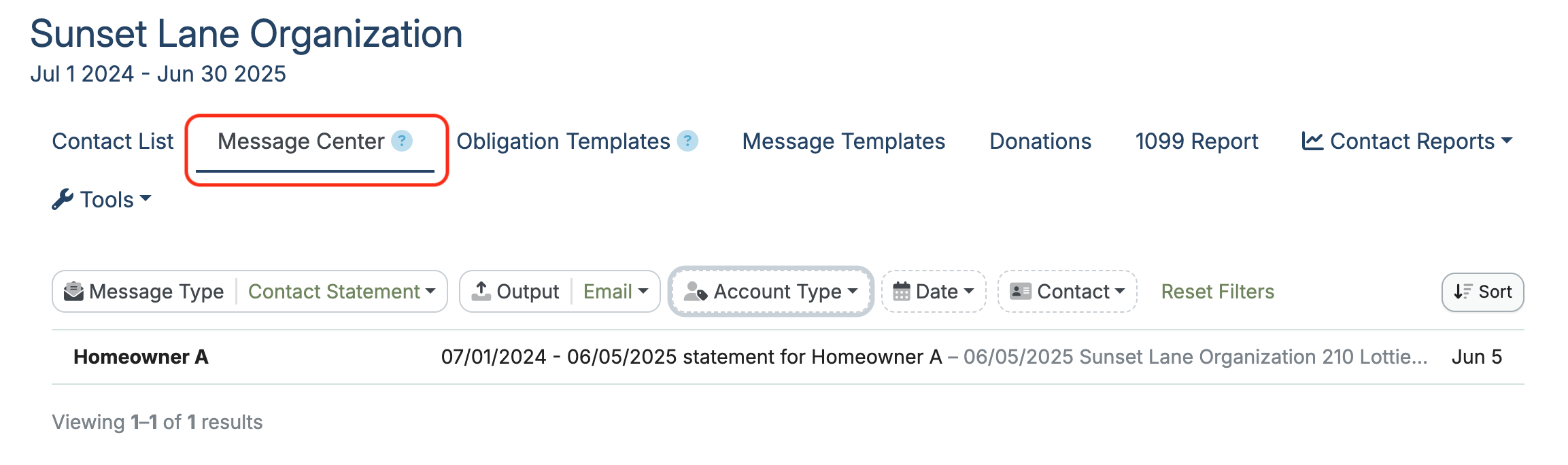Expand the Email output dropdown
Screen dimensions: 1568x465
[x=615, y=292]
